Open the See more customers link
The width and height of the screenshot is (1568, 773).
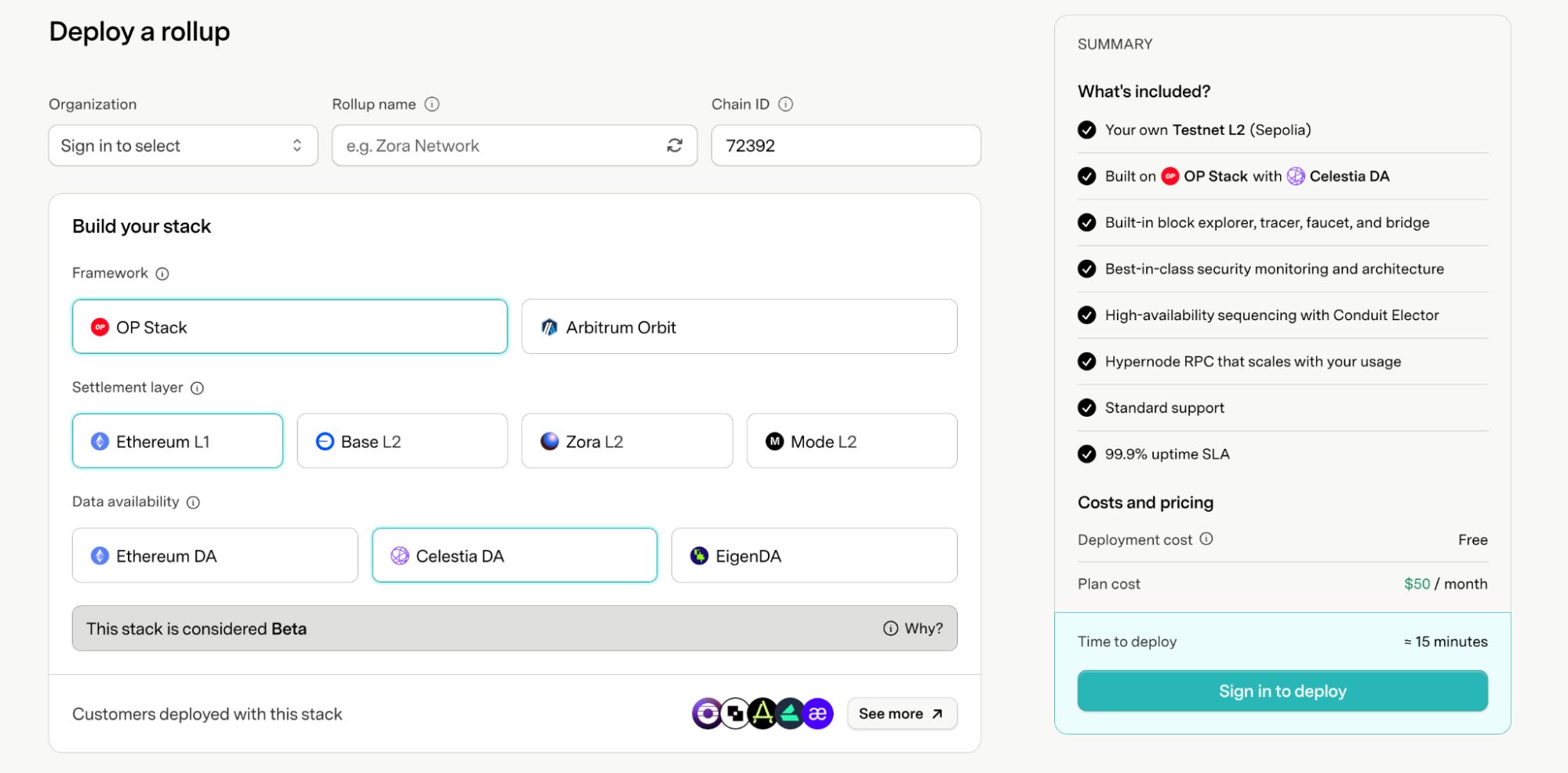point(901,714)
